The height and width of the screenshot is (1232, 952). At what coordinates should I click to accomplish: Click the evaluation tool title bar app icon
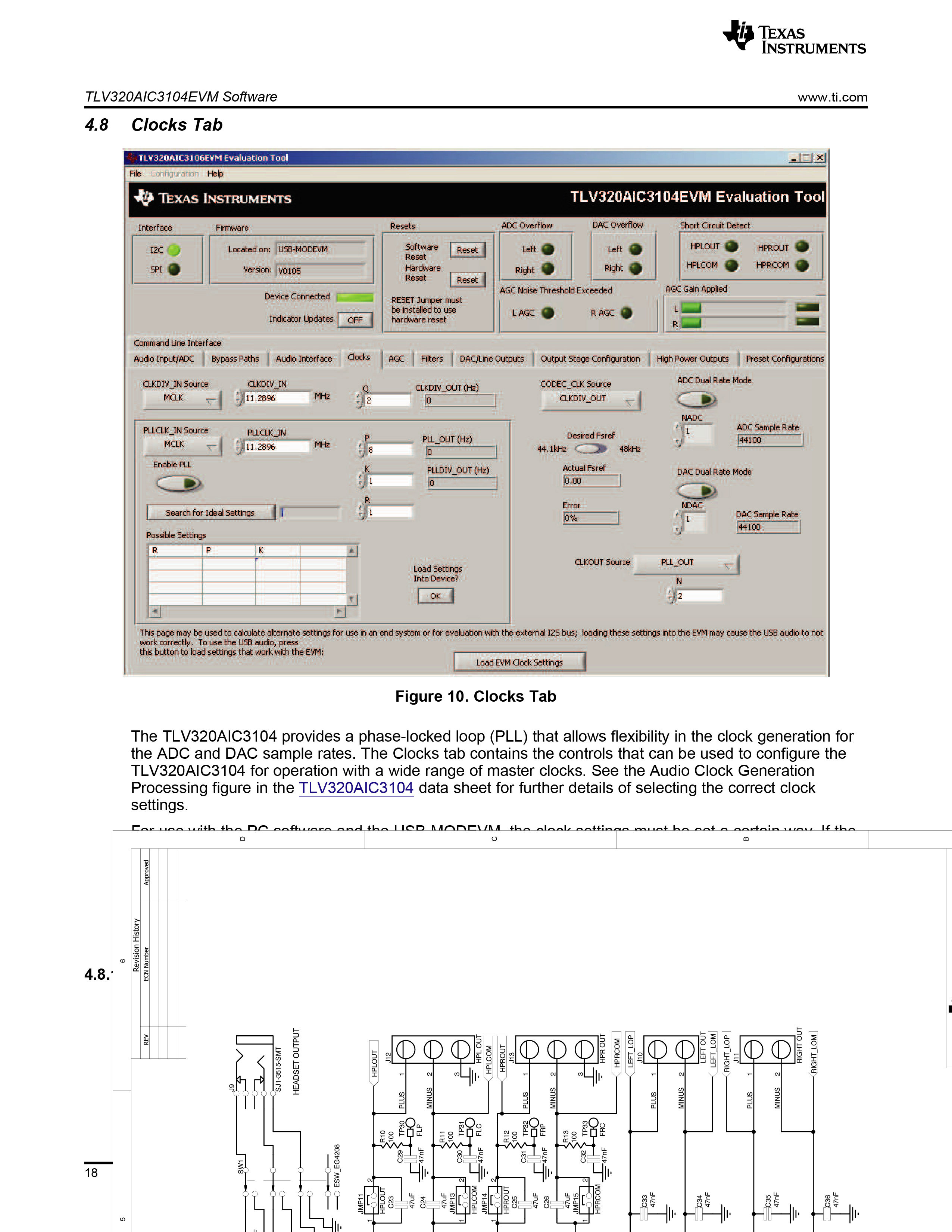(132, 158)
